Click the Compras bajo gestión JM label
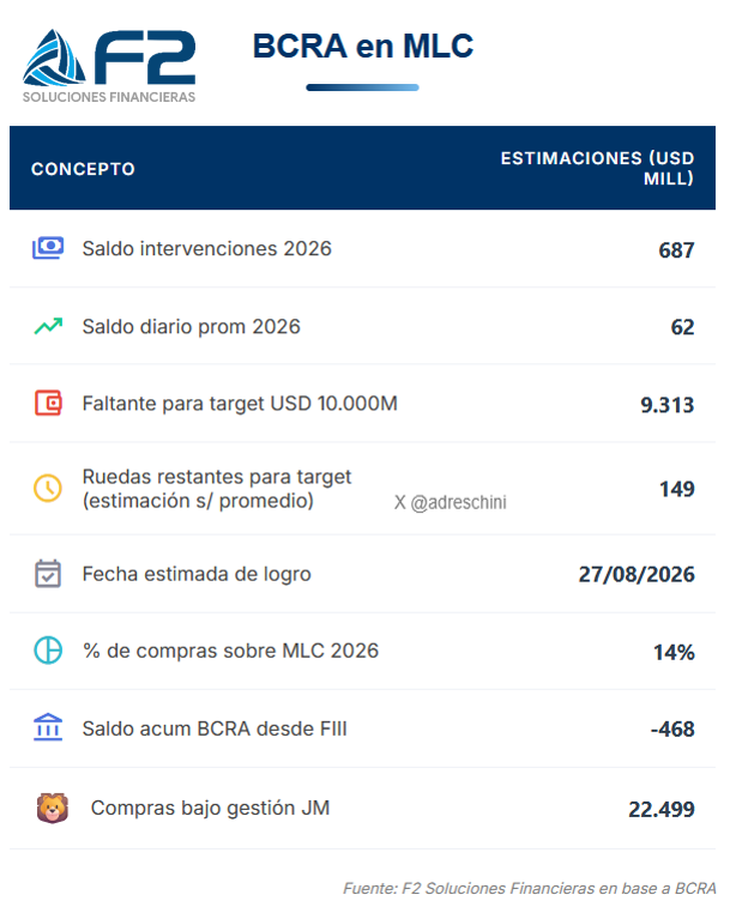The width and height of the screenshot is (730, 907). [210, 808]
